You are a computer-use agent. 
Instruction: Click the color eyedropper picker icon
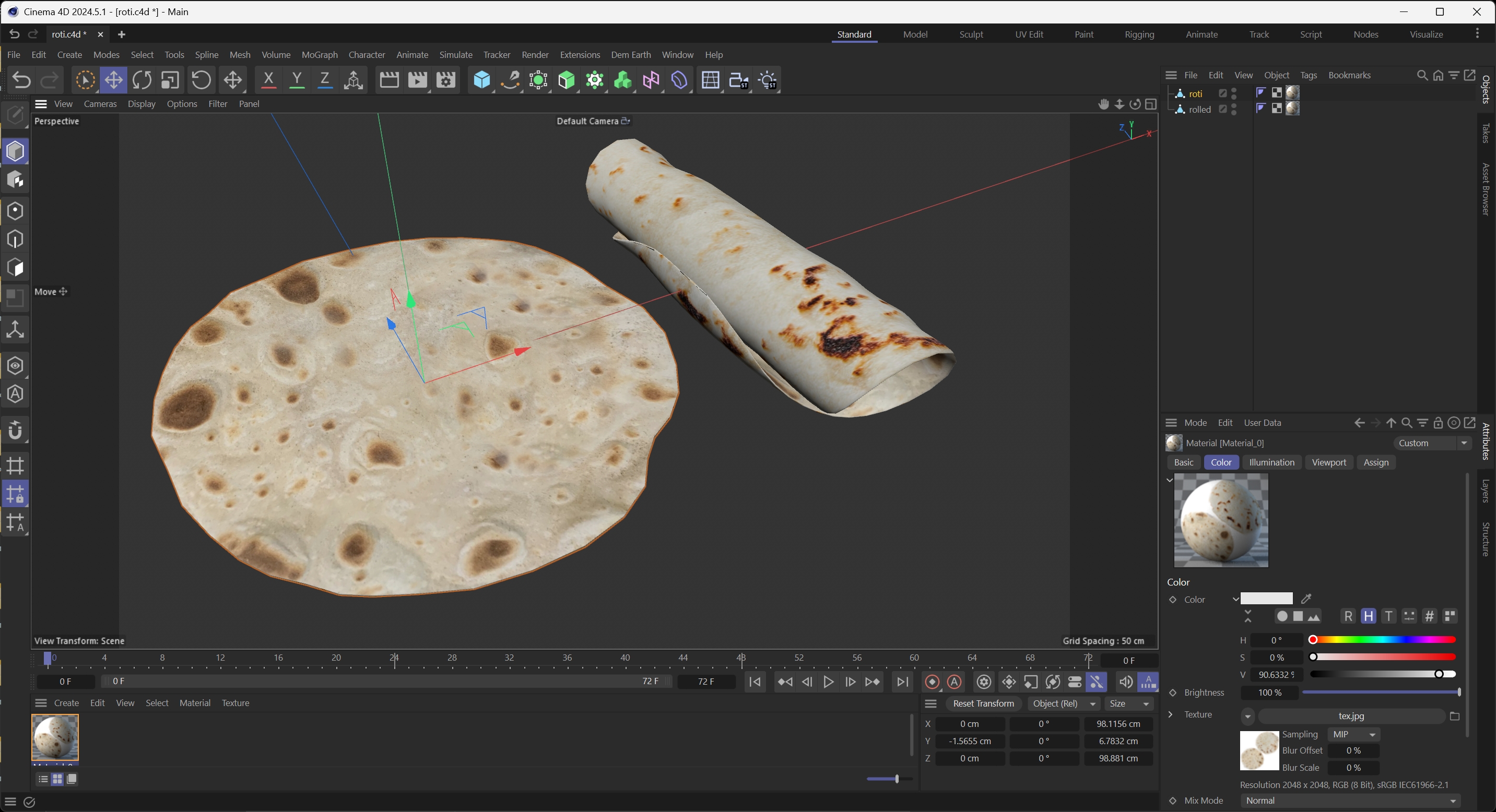coord(1306,599)
